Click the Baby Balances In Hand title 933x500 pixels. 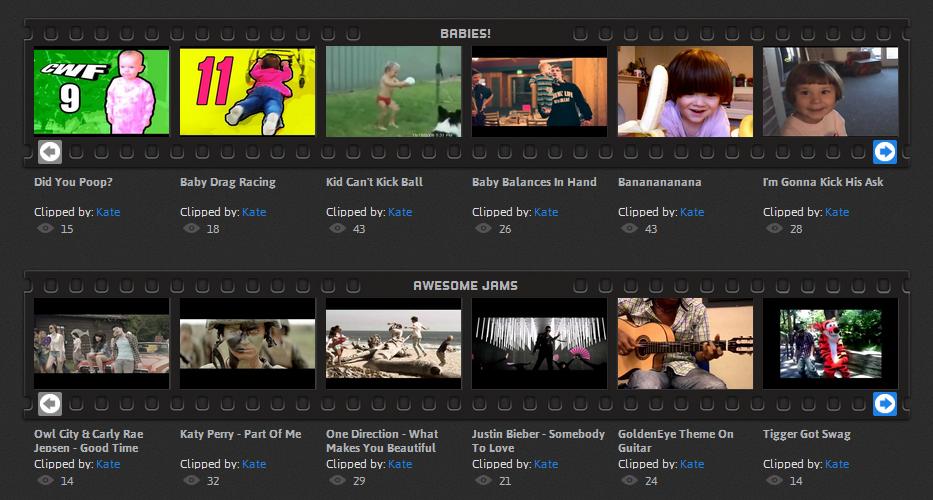(x=534, y=182)
